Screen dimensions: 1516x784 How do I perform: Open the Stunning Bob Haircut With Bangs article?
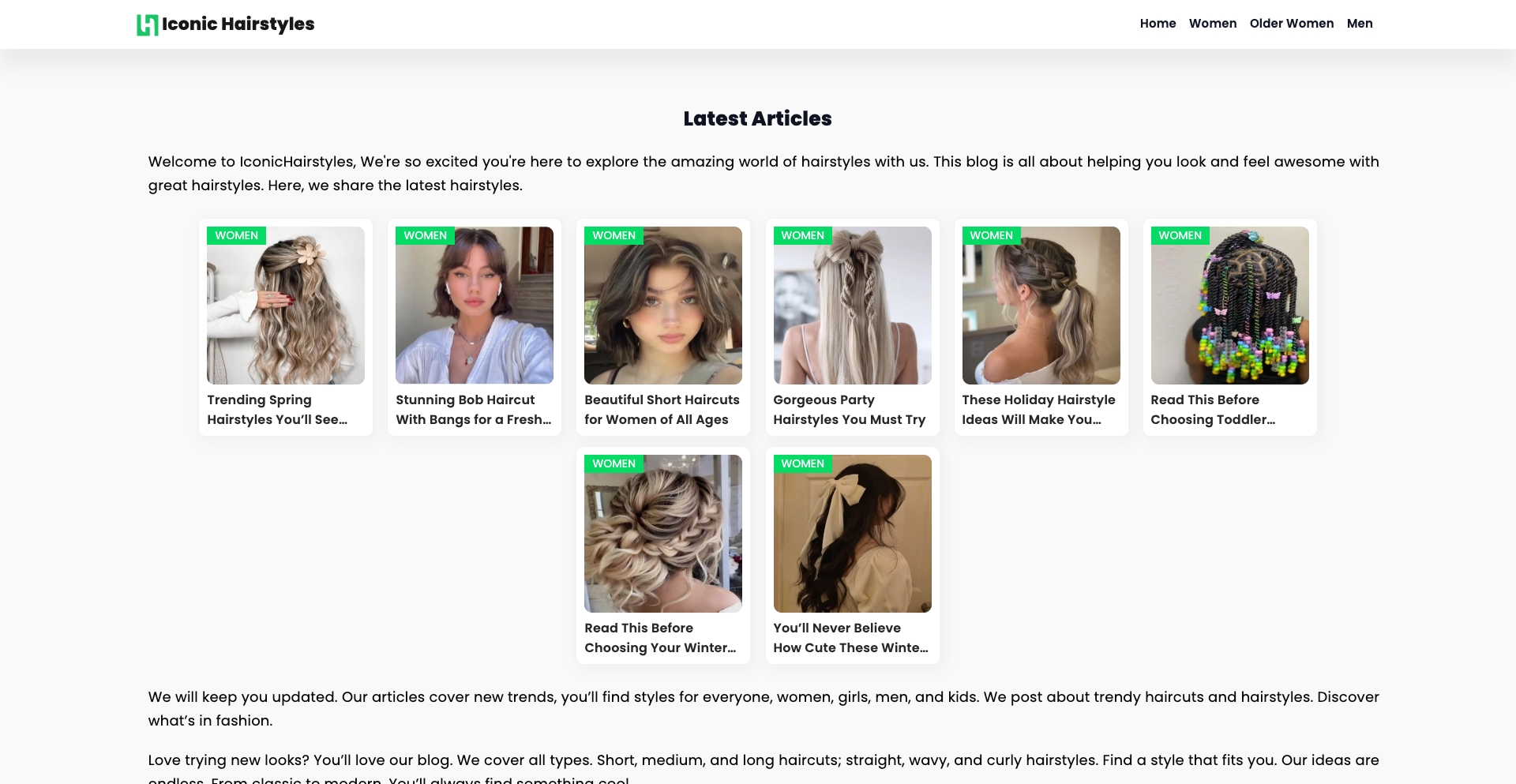pos(473,410)
